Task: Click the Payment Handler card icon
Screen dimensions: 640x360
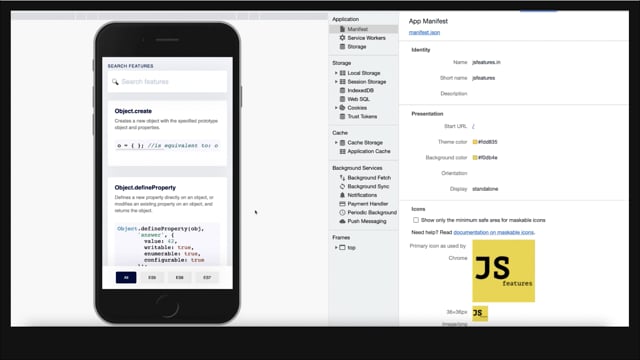Action: pos(342,204)
